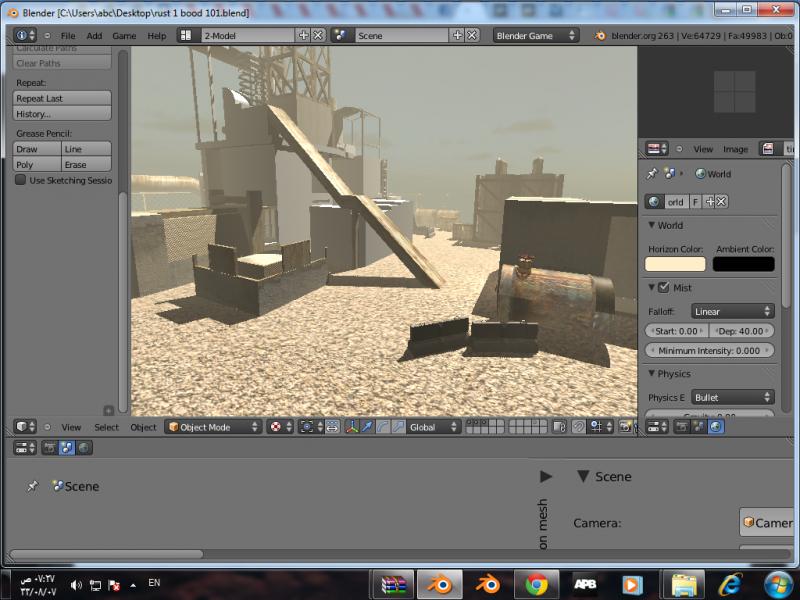Open the Global orientation dropdown
This screenshot has height=600, width=800.
(x=432, y=427)
